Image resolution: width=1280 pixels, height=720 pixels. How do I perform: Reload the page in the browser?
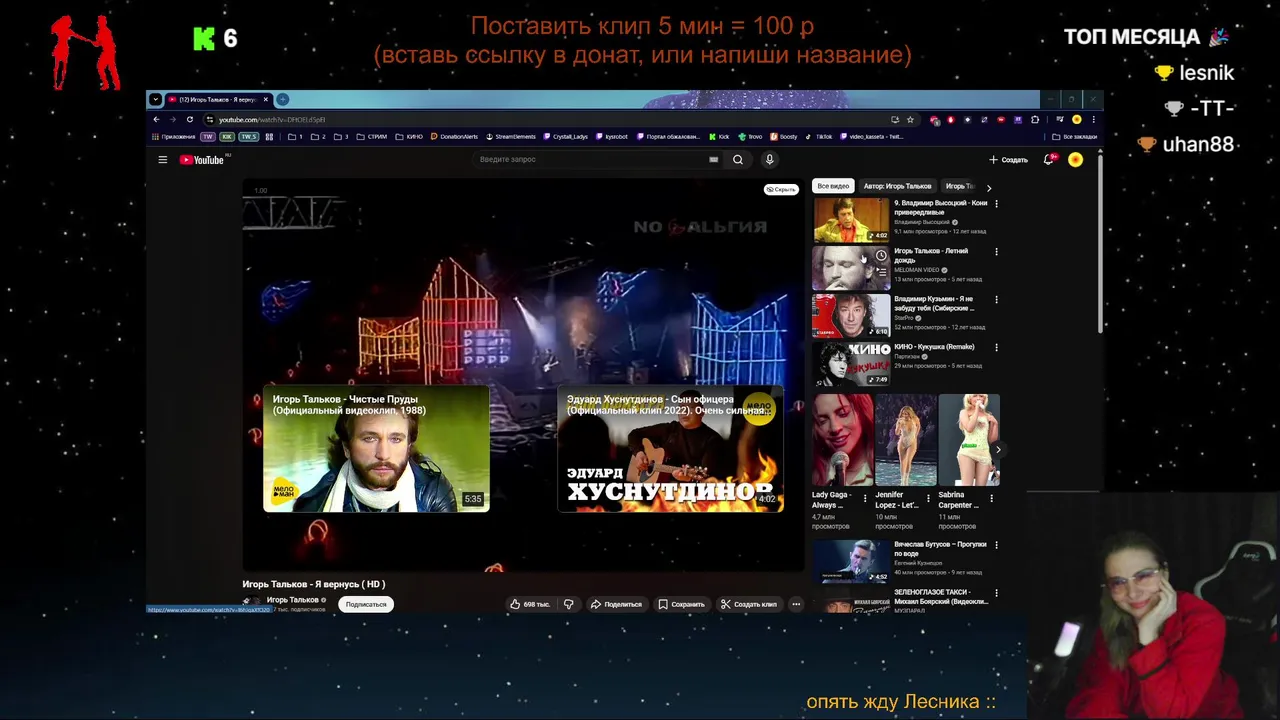190,119
